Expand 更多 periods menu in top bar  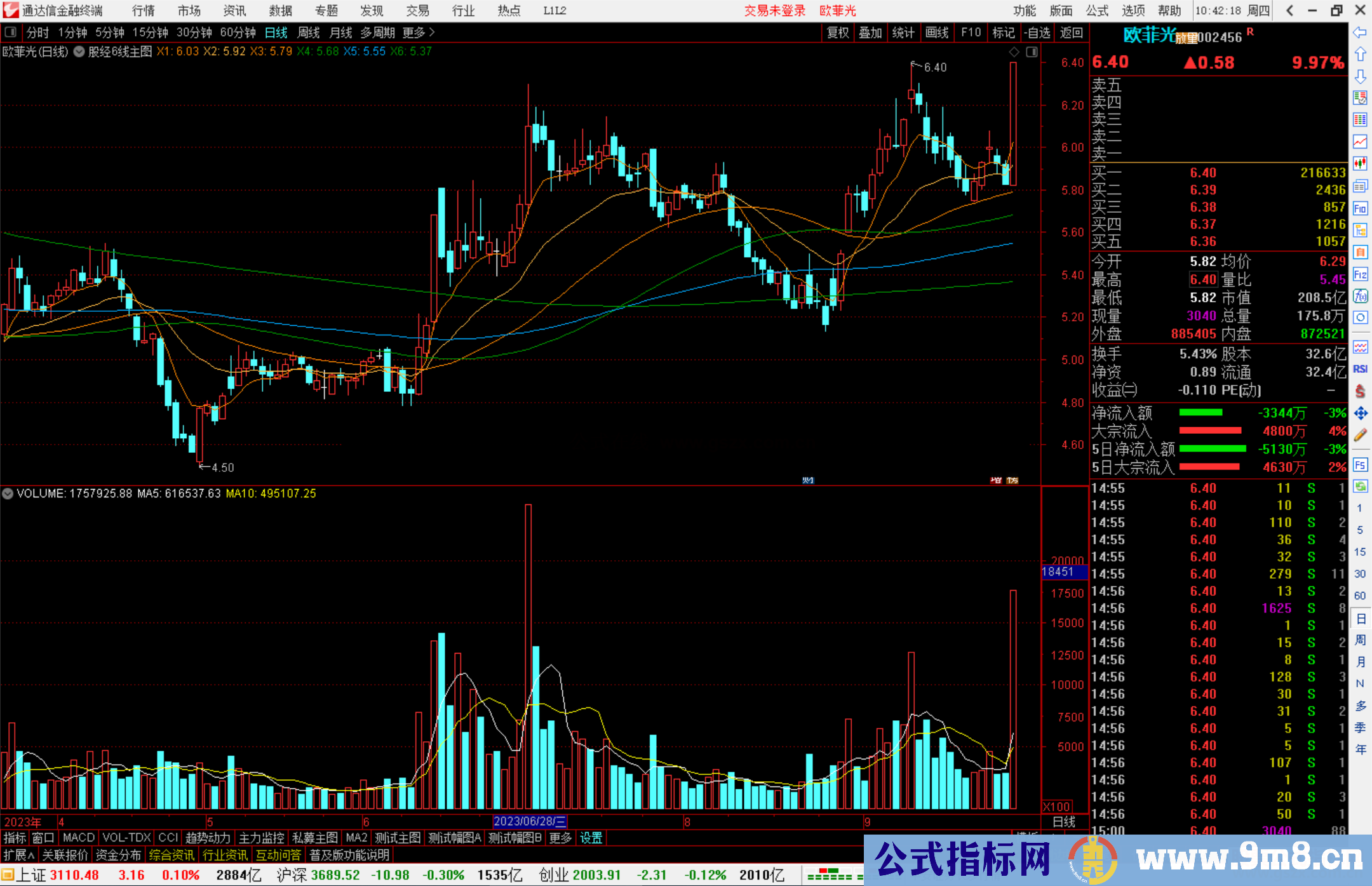click(x=419, y=32)
